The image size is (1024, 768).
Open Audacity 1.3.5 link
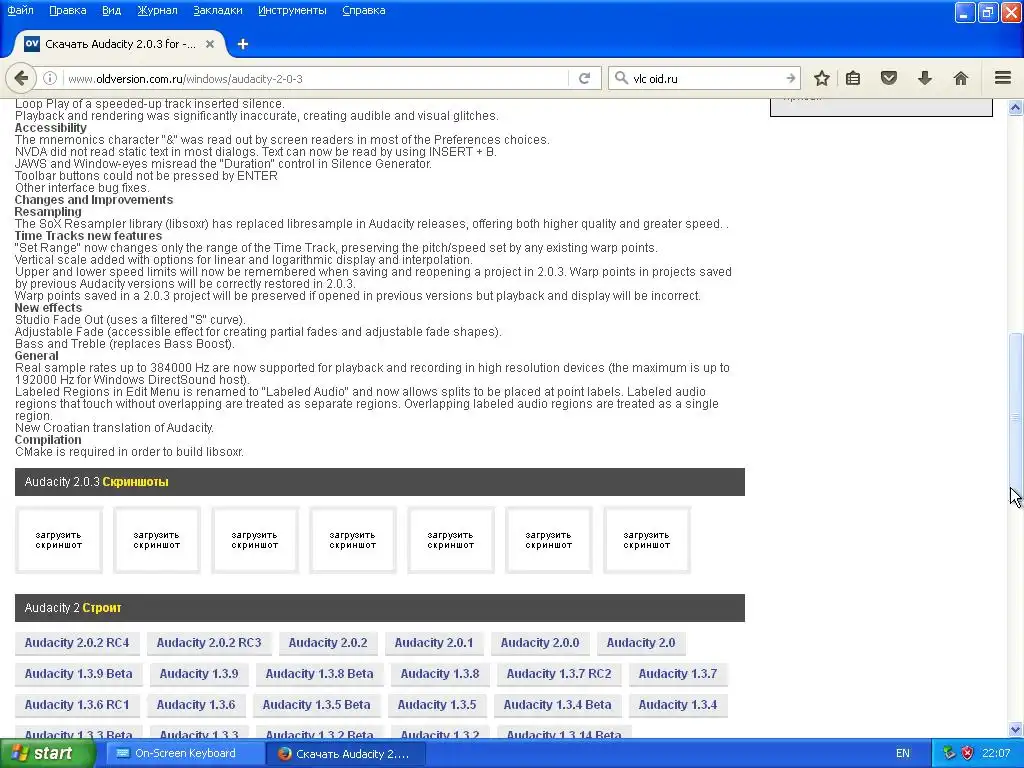(437, 705)
